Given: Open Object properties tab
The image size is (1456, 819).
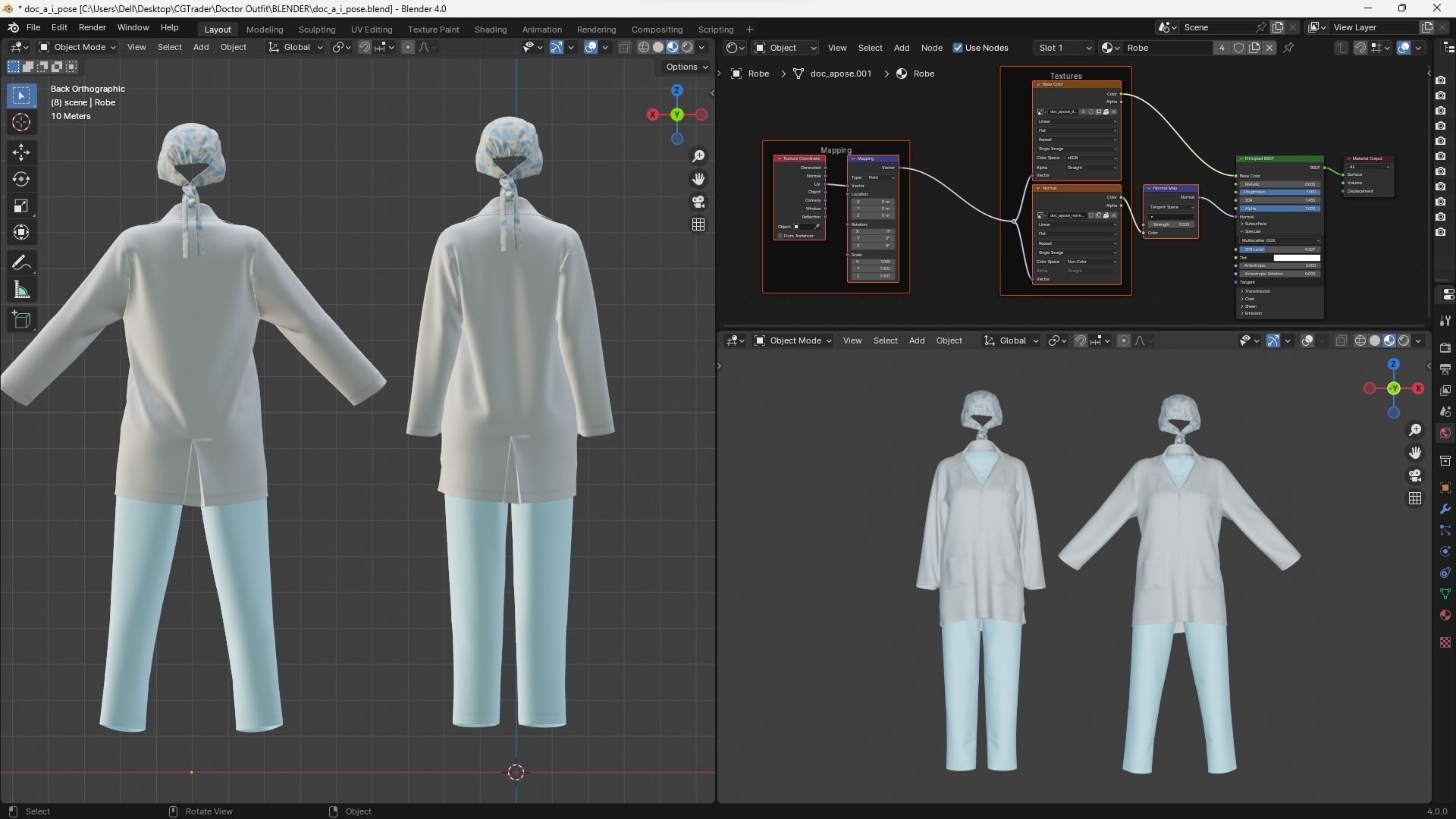Looking at the screenshot, I should click(1445, 488).
